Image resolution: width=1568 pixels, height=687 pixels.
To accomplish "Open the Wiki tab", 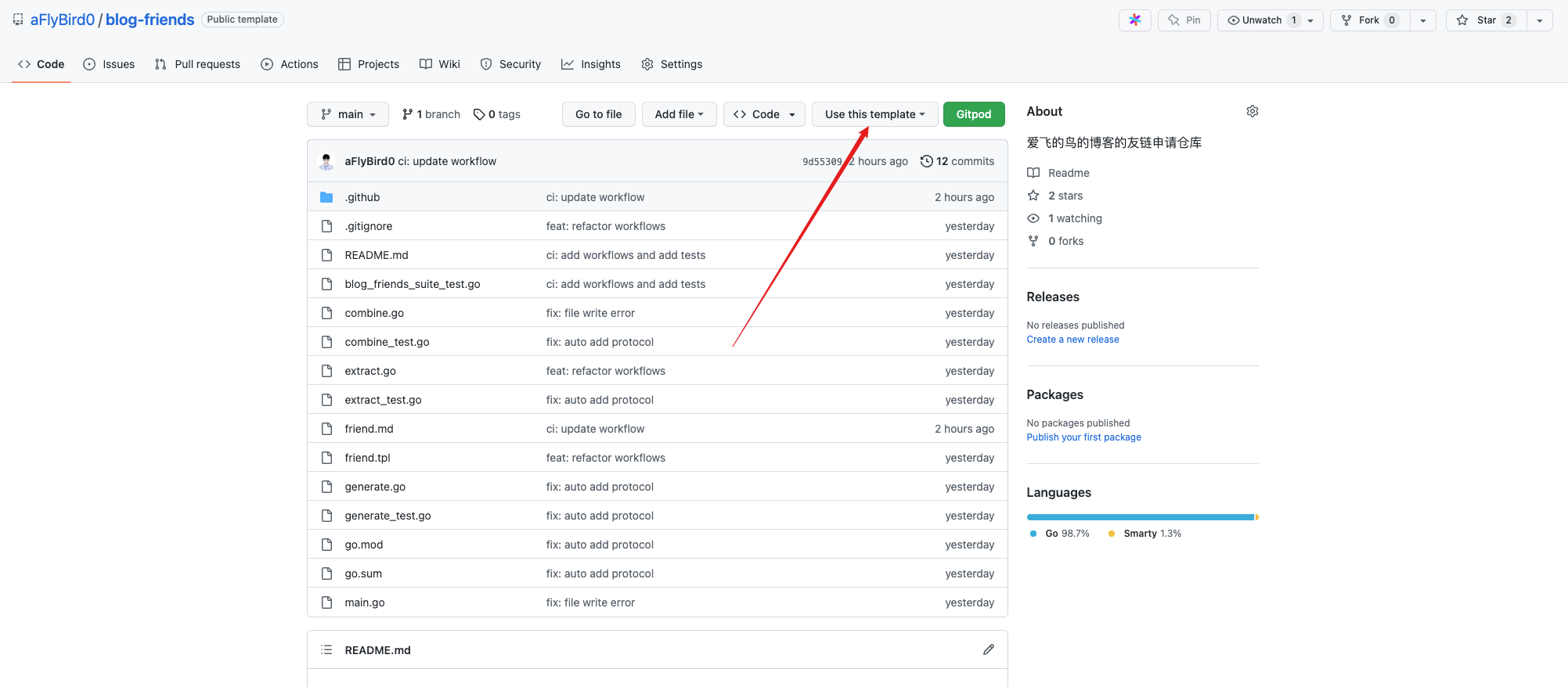I will click(440, 64).
